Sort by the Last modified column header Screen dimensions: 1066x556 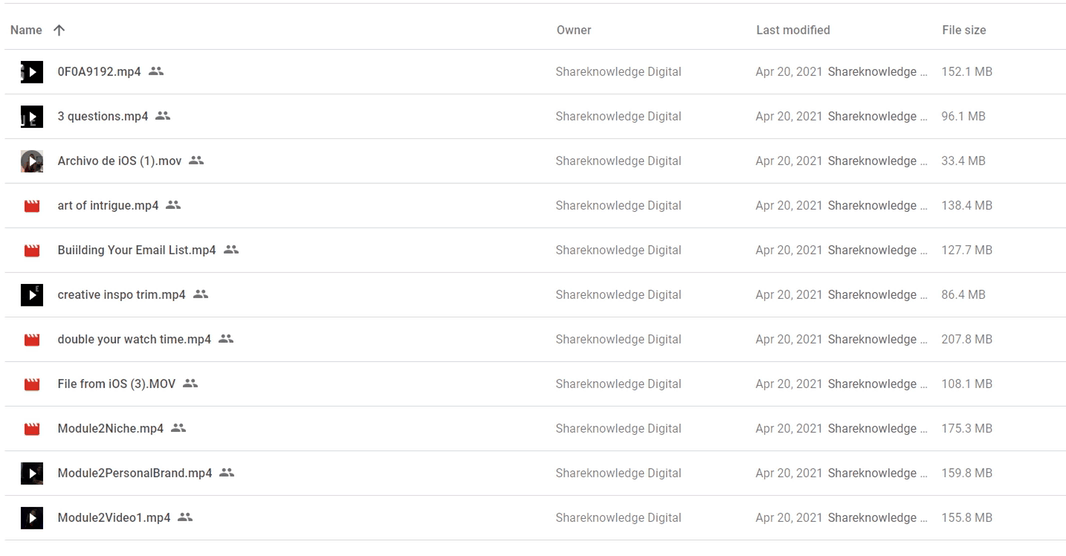[793, 30]
